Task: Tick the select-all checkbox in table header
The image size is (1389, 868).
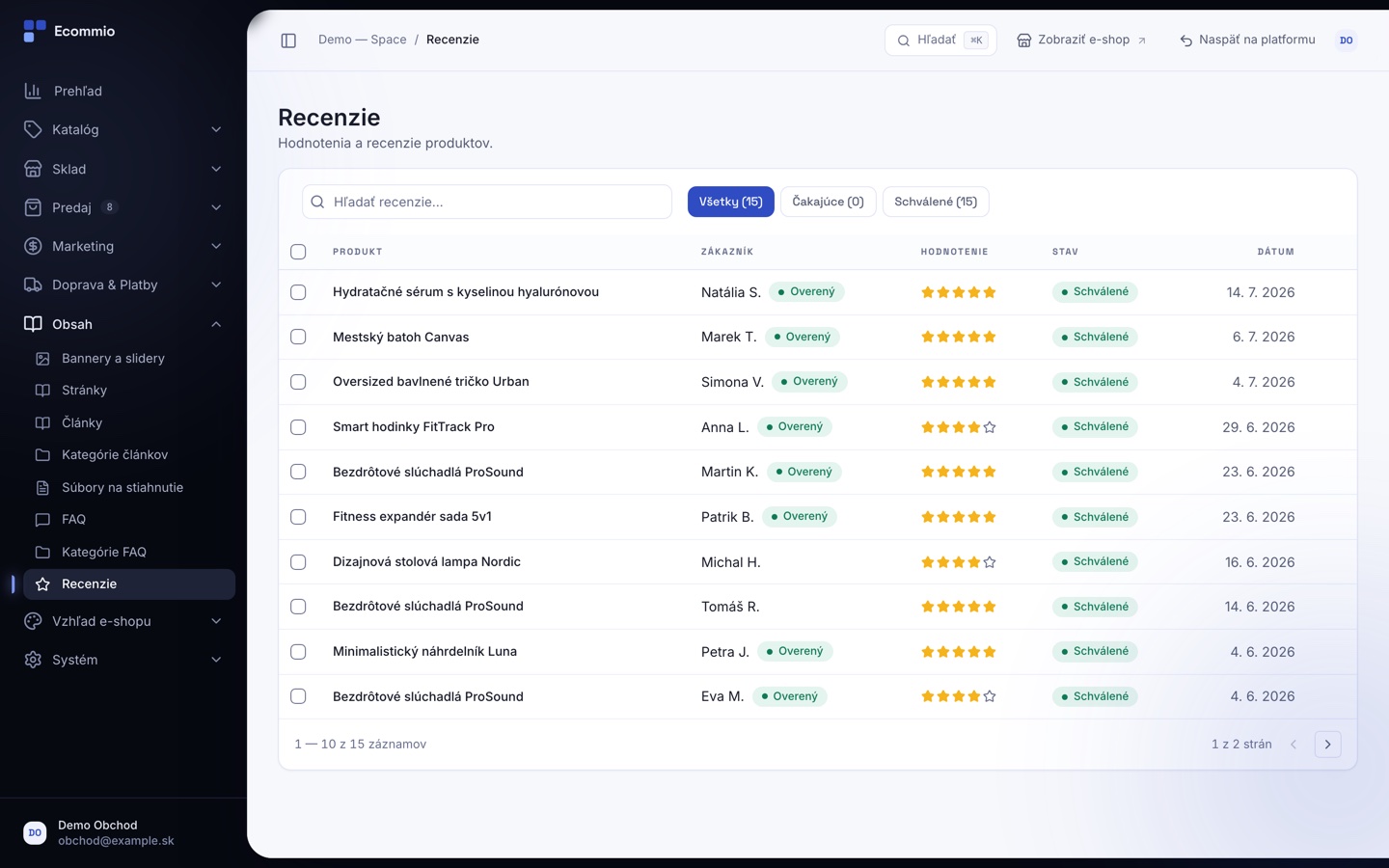Action: (x=298, y=252)
